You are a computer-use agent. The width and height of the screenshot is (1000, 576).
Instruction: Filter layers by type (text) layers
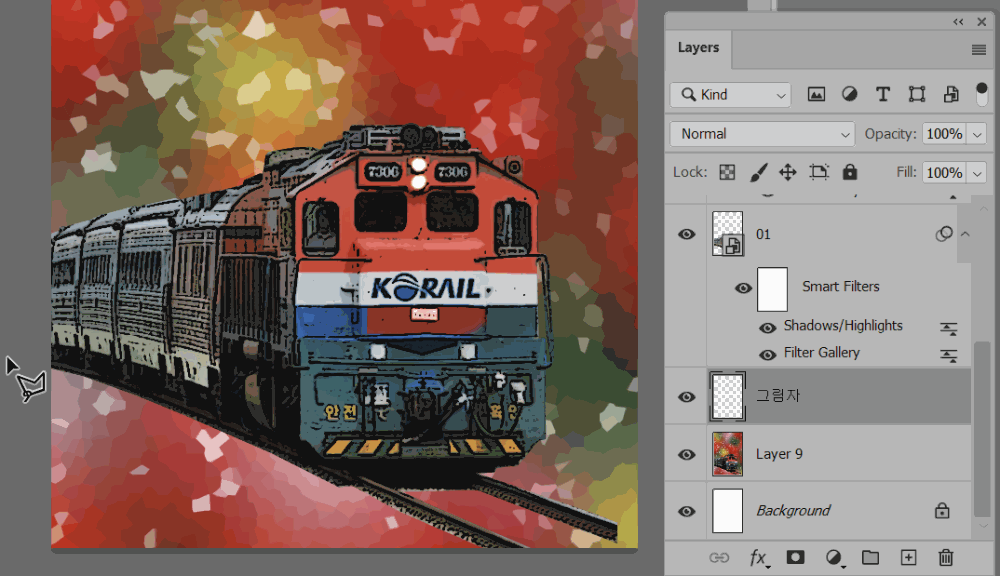coord(883,94)
